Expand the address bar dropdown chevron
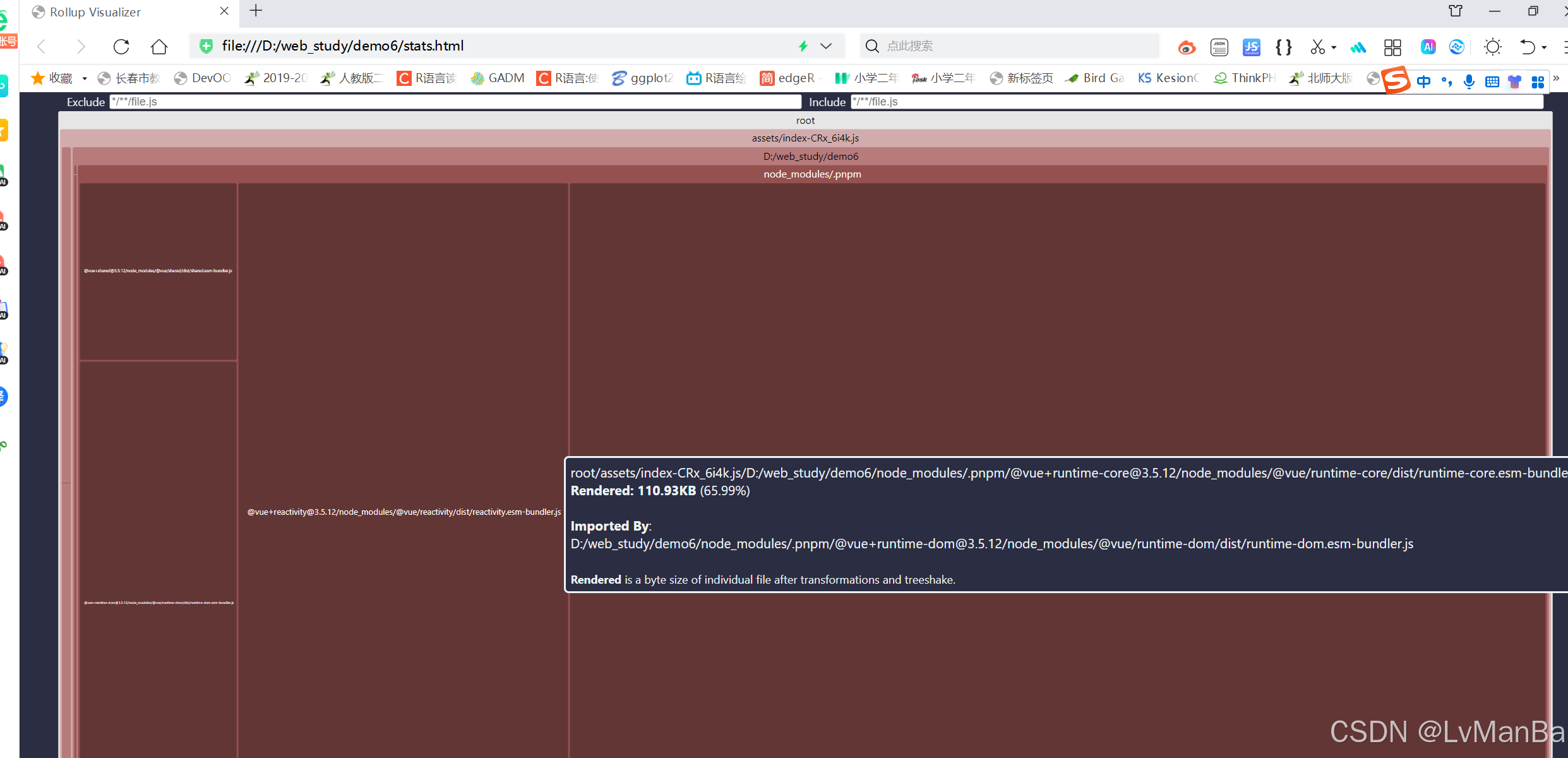The image size is (1568, 758). click(826, 46)
